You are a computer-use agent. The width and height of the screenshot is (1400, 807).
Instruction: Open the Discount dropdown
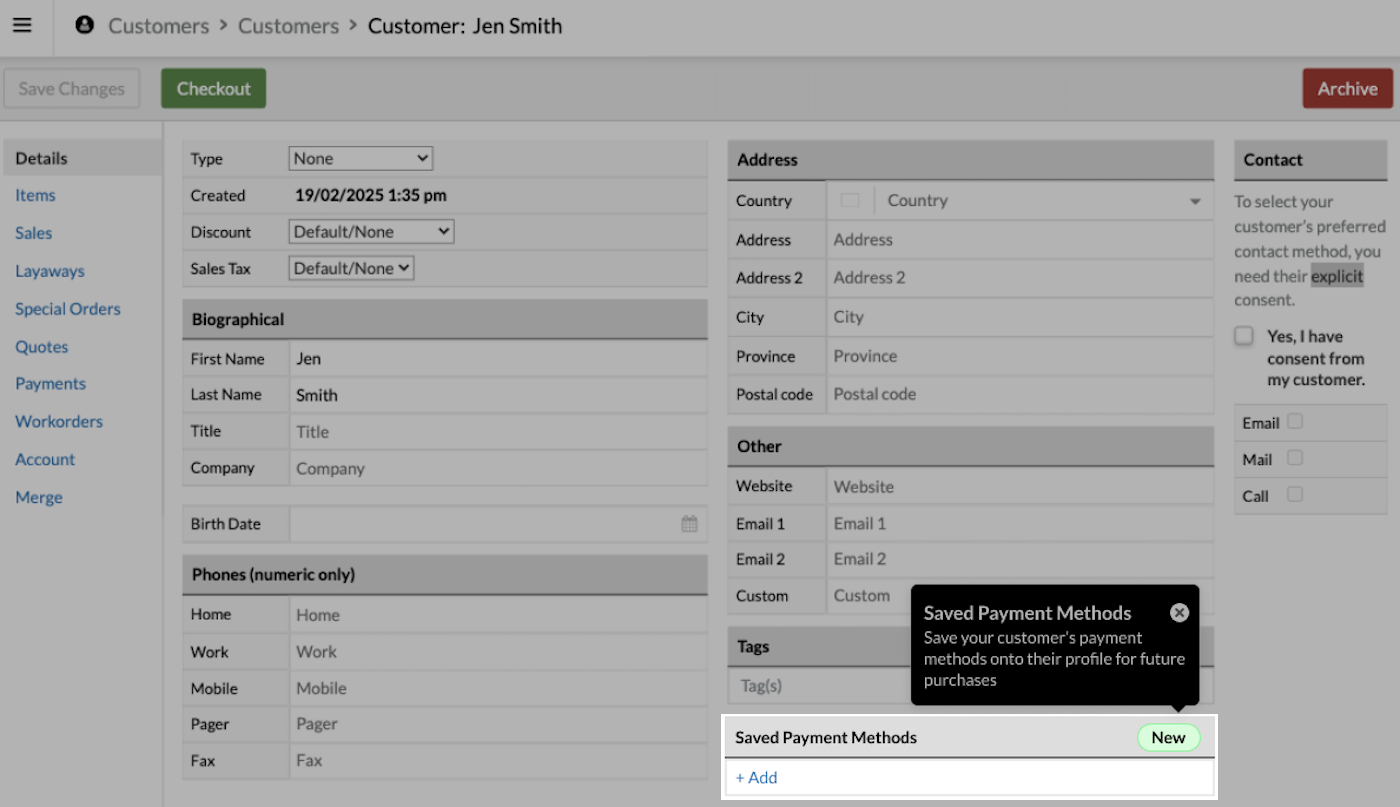click(371, 232)
